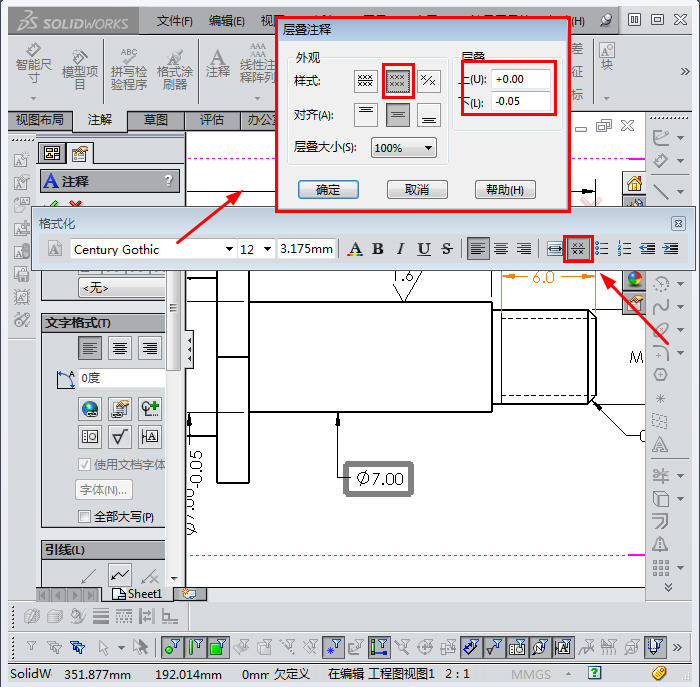Open the Century Gothic font dropdown
Viewport: 700px width, 687px height.
(229, 249)
